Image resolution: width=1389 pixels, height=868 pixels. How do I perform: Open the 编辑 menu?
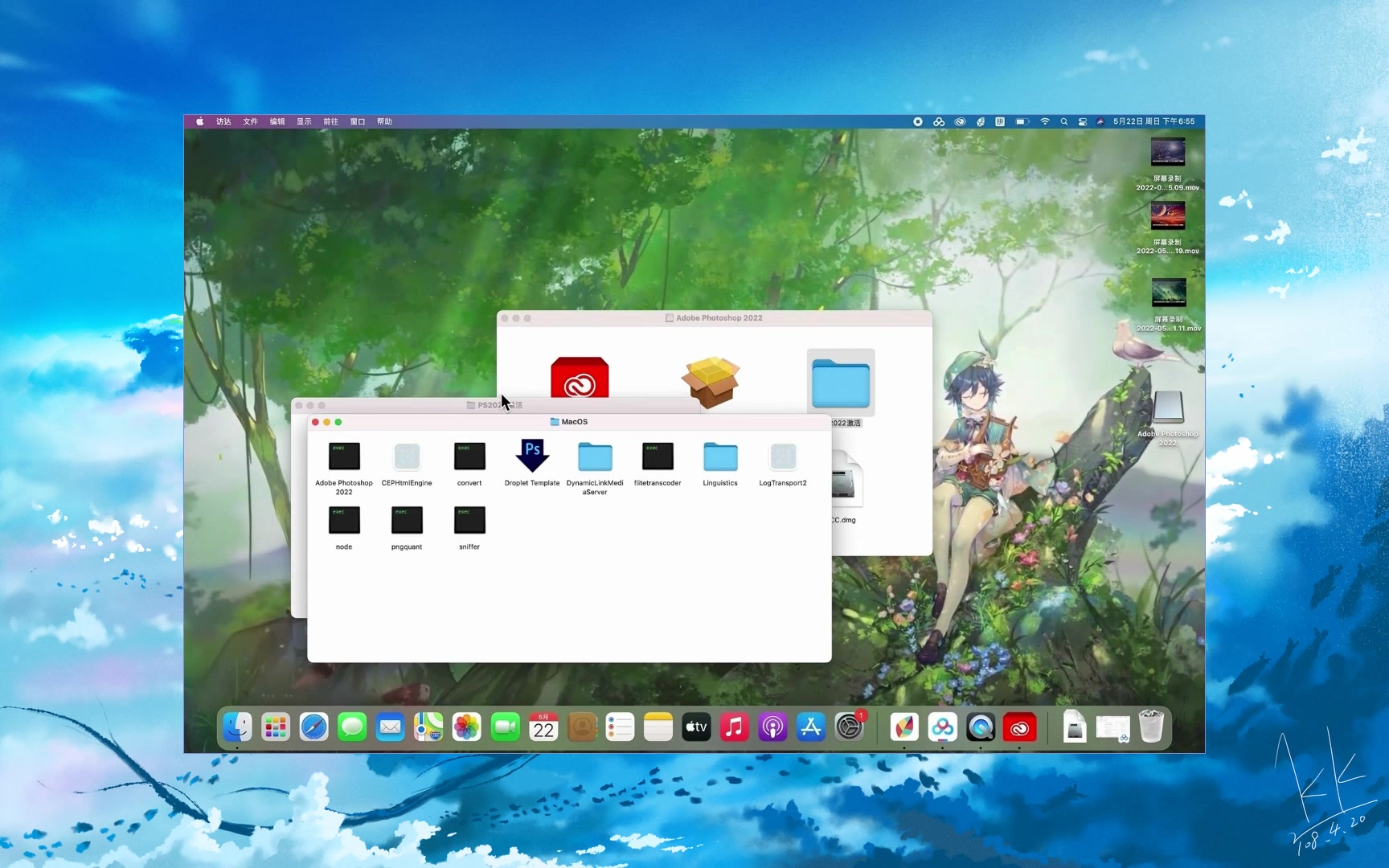click(x=277, y=121)
